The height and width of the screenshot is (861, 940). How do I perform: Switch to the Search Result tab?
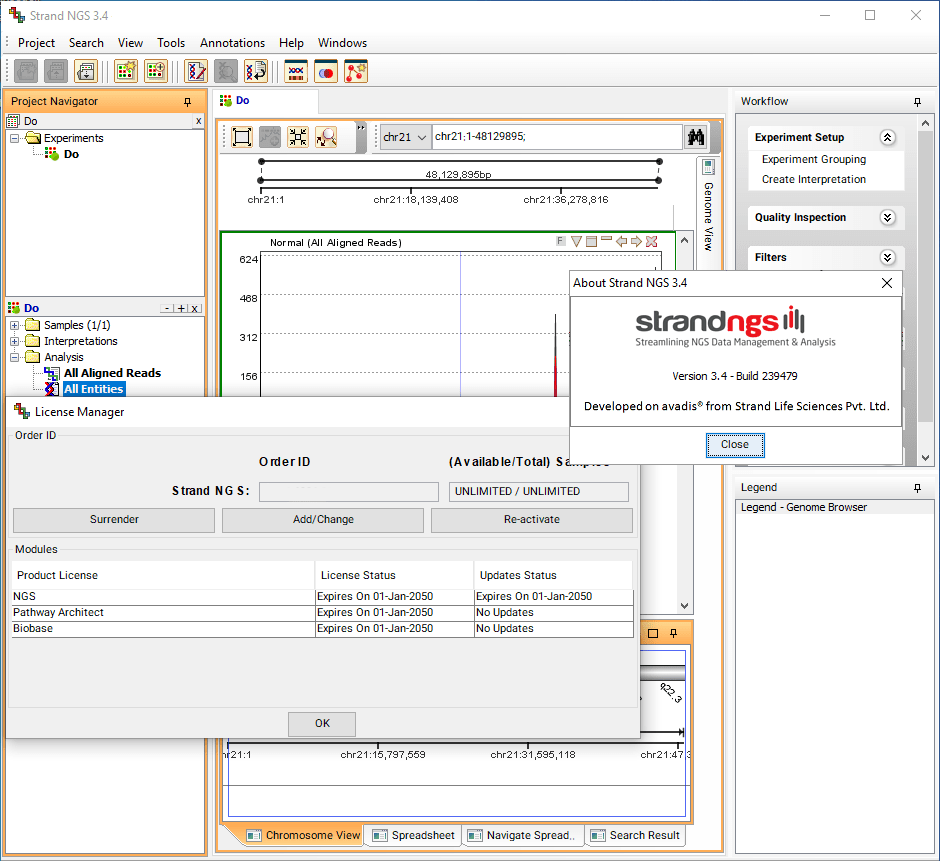click(x=635, y=835)
